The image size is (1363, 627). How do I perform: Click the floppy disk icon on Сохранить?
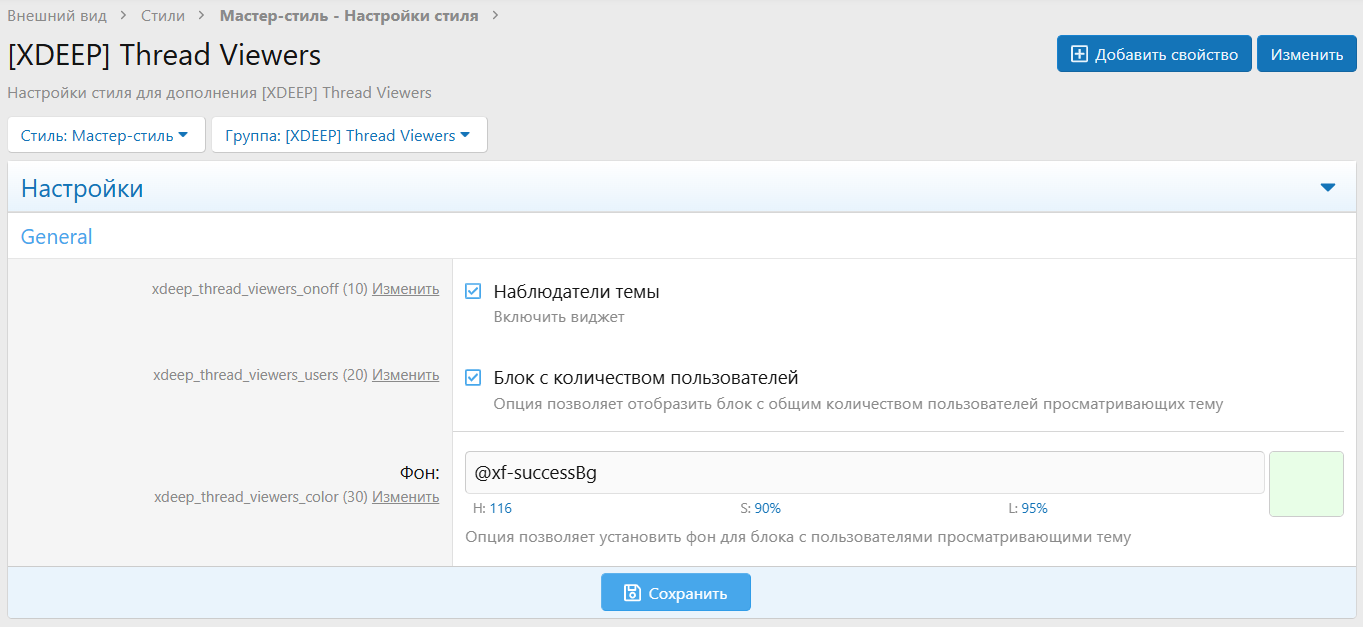[x=632, y=593]
